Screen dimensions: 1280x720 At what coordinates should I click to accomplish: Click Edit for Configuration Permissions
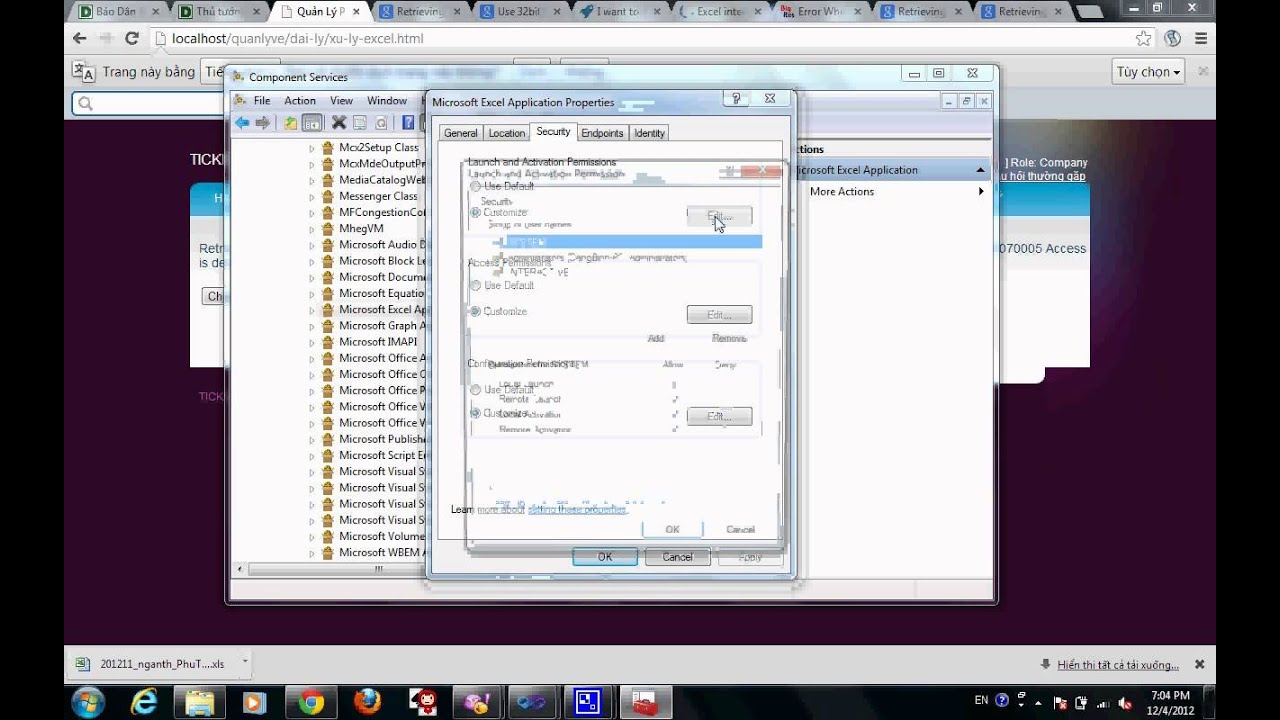[x=719, y=416]
